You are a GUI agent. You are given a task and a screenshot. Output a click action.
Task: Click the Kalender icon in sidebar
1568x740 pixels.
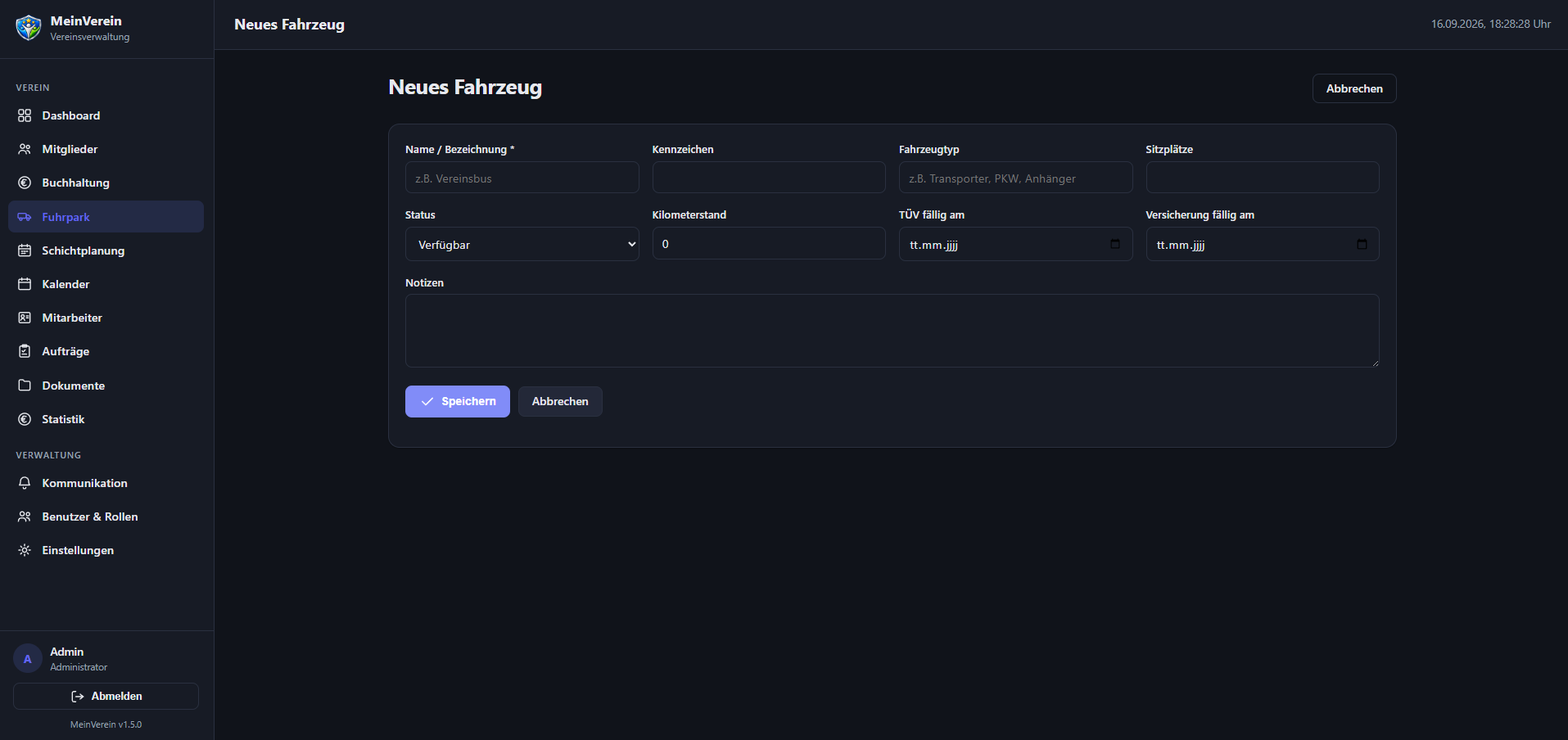click(25, 284)
